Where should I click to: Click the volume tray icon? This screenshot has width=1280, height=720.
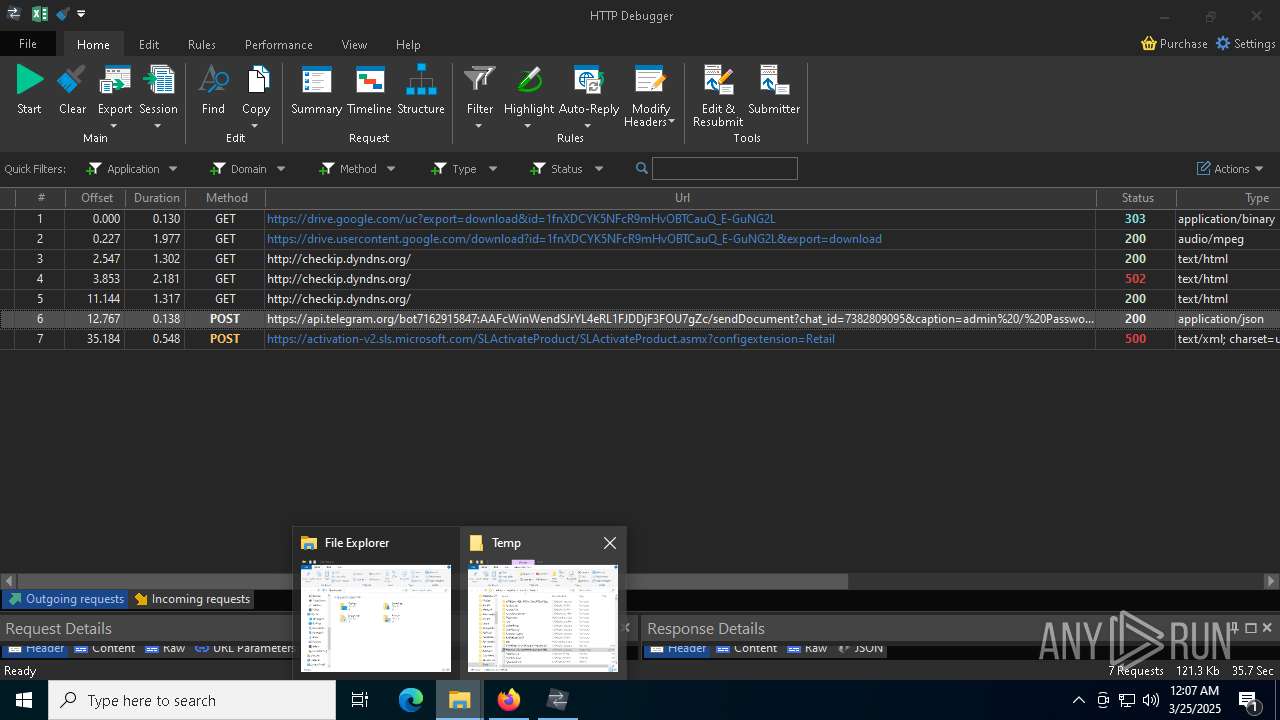click(1151, 700)
